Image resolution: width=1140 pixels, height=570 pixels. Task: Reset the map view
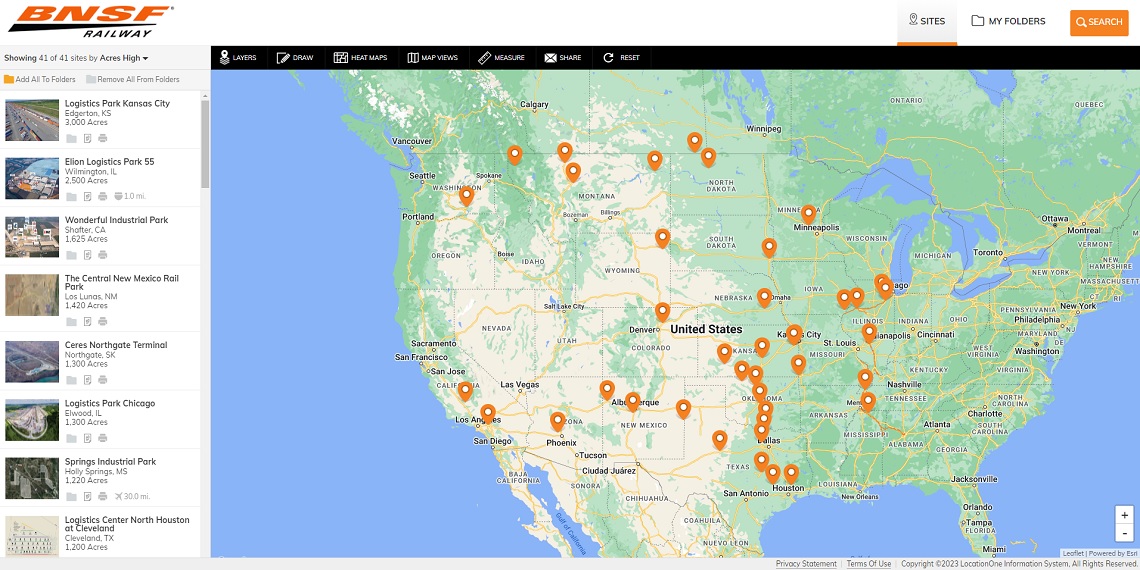pyautogui.click(x=621, y=58)
